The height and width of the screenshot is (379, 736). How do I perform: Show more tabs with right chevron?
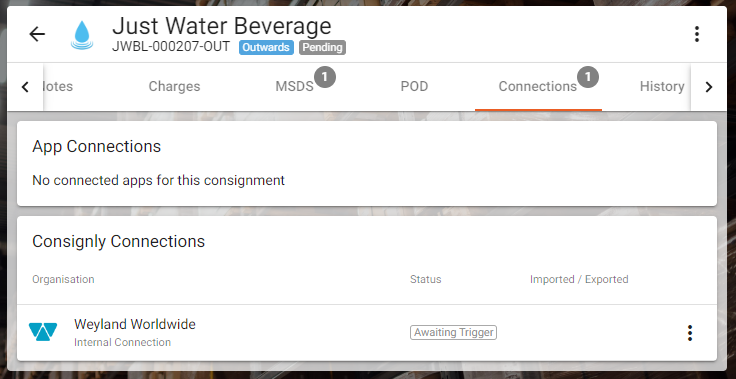pos(709,87)
